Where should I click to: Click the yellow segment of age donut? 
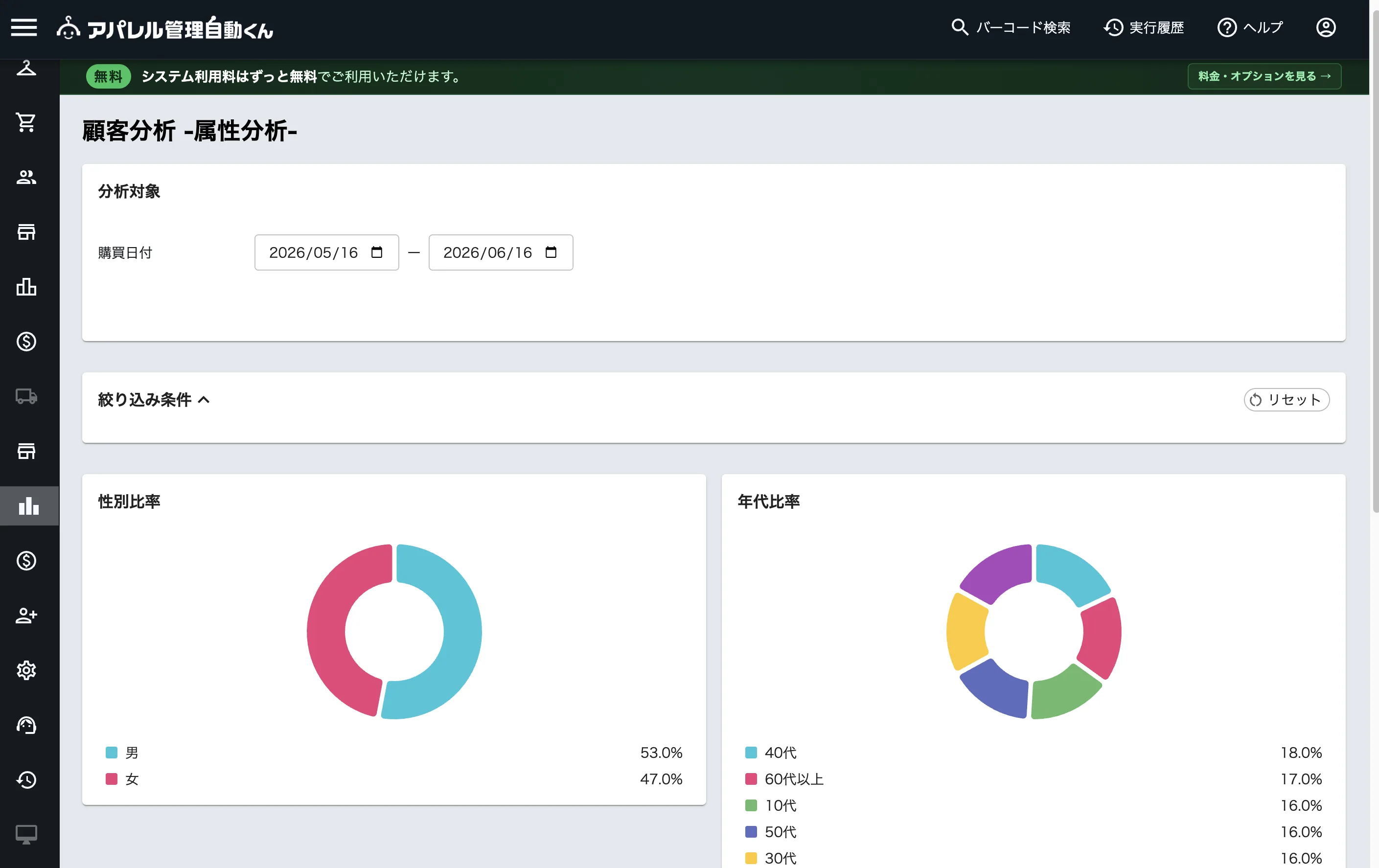tap(965, 631)
